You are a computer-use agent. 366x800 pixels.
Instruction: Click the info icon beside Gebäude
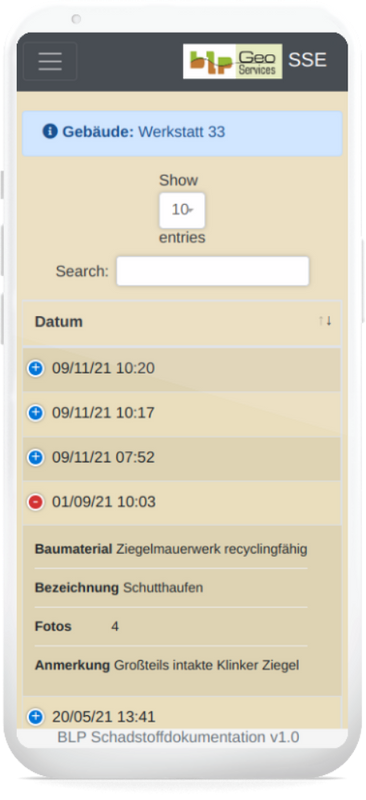(50, 132)
